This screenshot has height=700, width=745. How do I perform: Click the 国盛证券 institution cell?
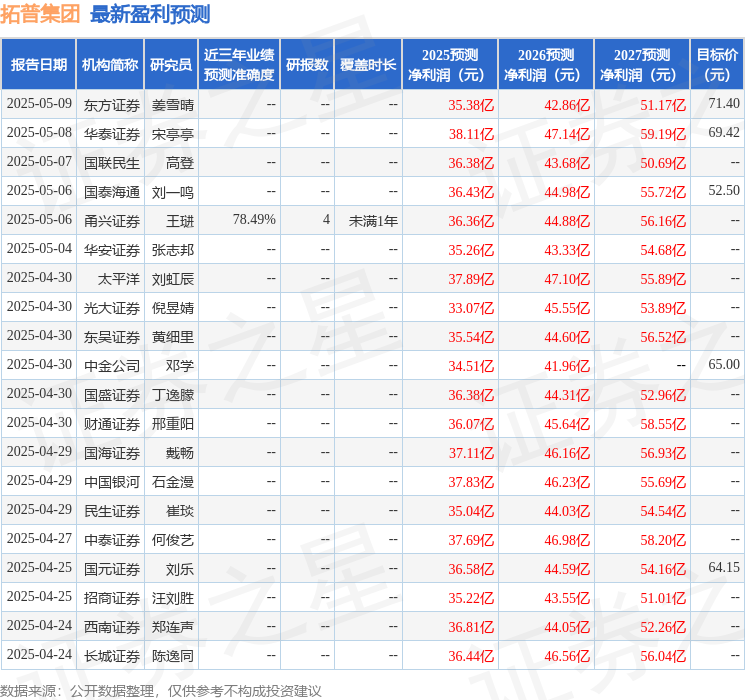pos(112,395)
